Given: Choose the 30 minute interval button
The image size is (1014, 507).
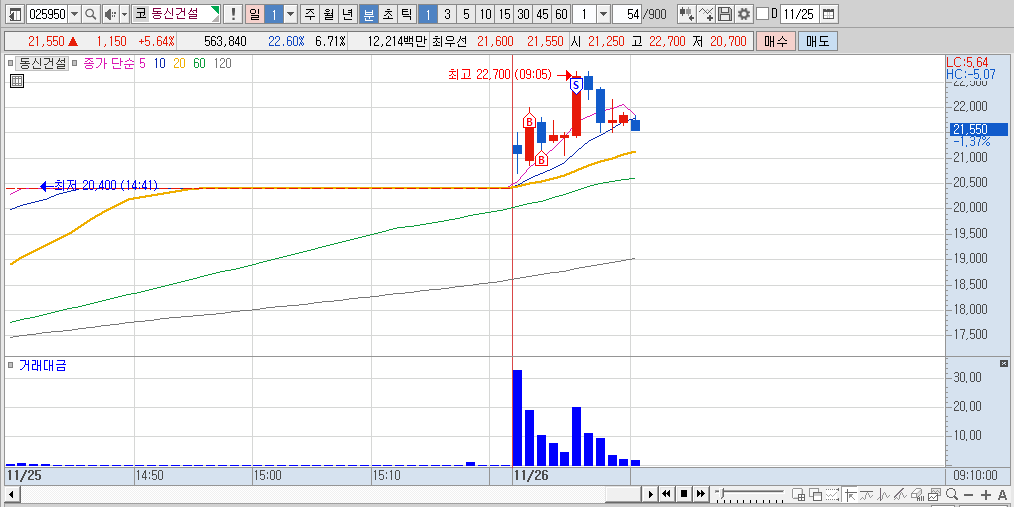Looking at the screenshot, I should click(x=524, y=14).
